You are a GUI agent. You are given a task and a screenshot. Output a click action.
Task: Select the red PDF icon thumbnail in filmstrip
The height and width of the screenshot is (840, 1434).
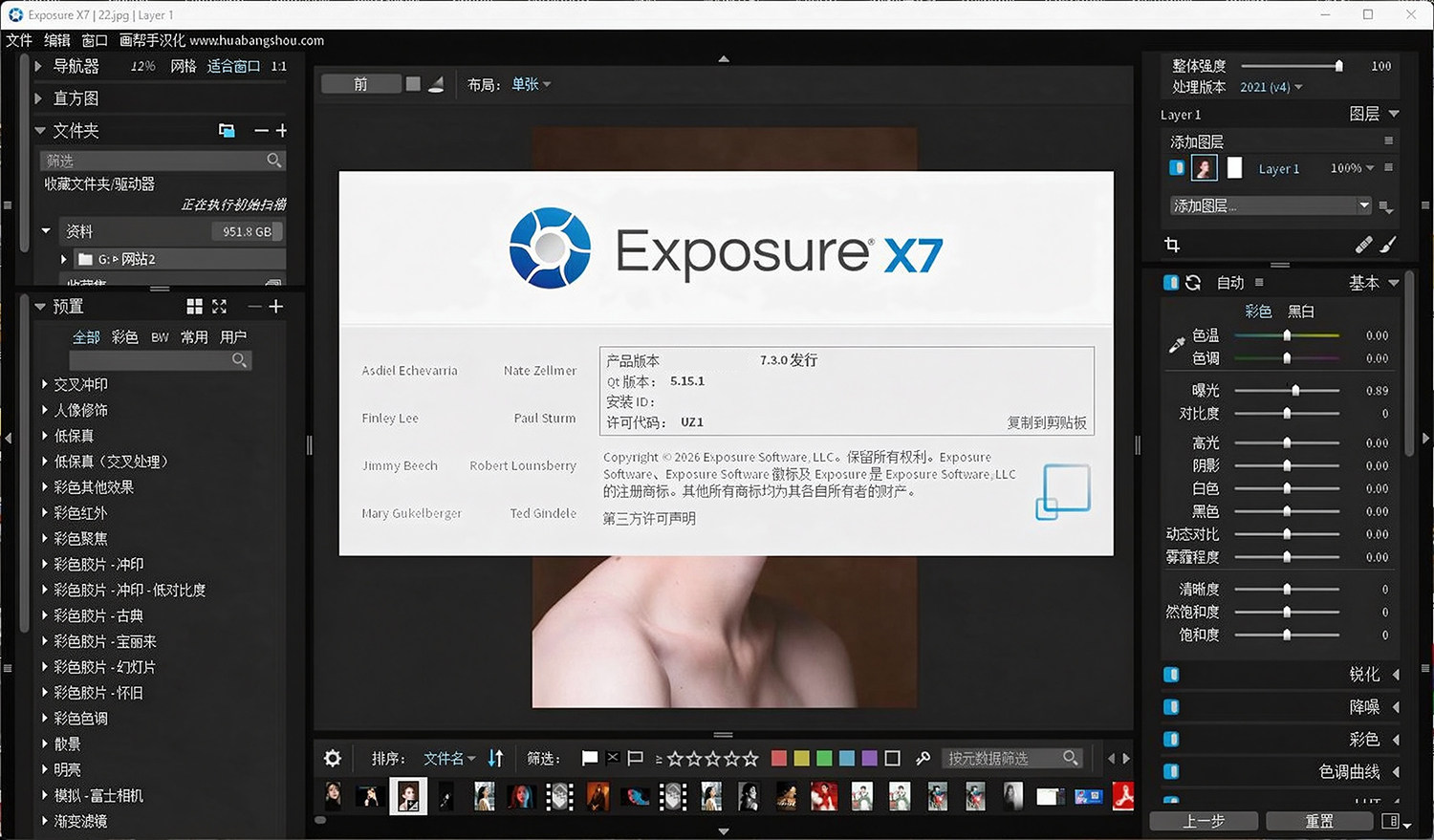1122,795
